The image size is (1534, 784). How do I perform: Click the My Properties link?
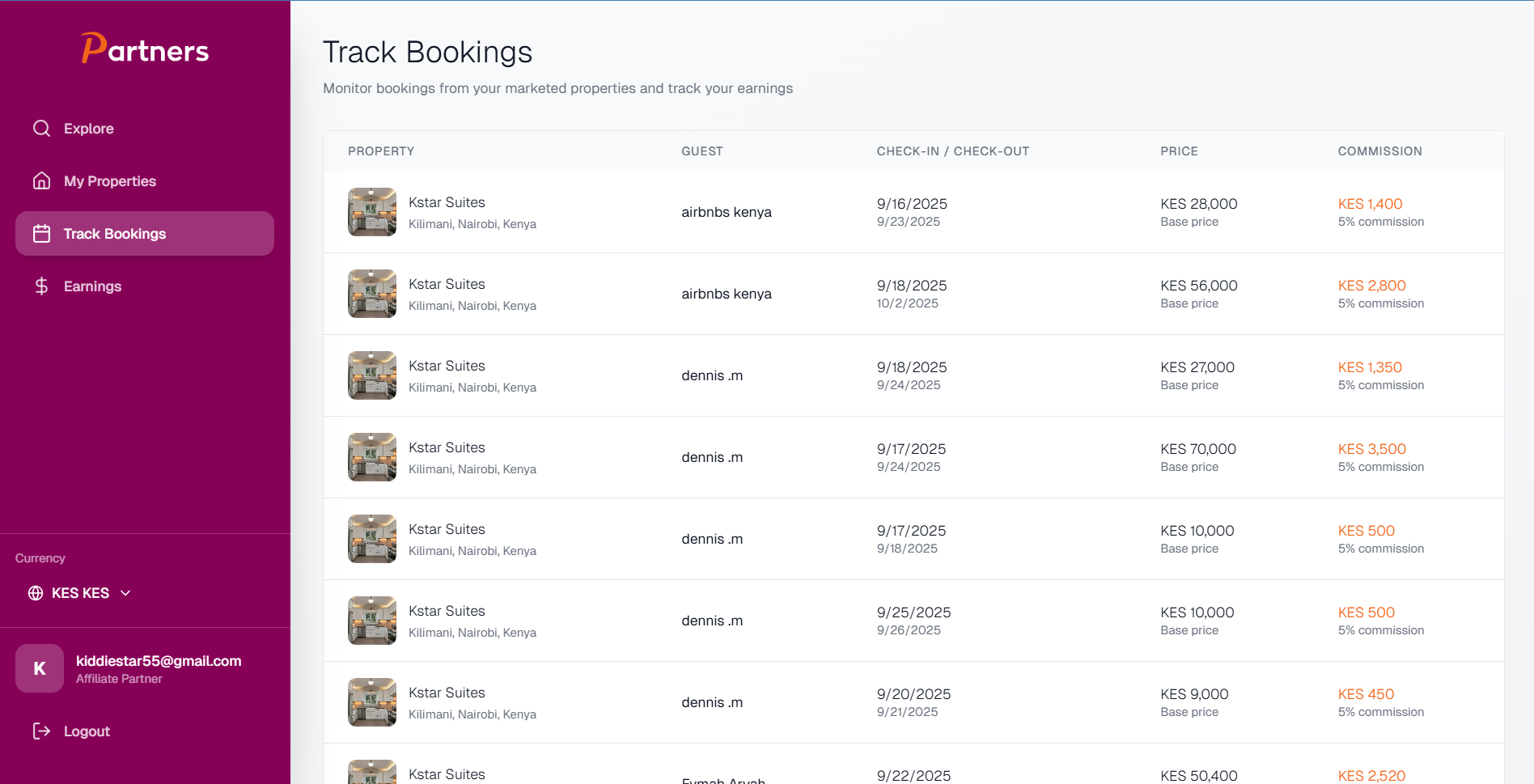pos(110,180)
